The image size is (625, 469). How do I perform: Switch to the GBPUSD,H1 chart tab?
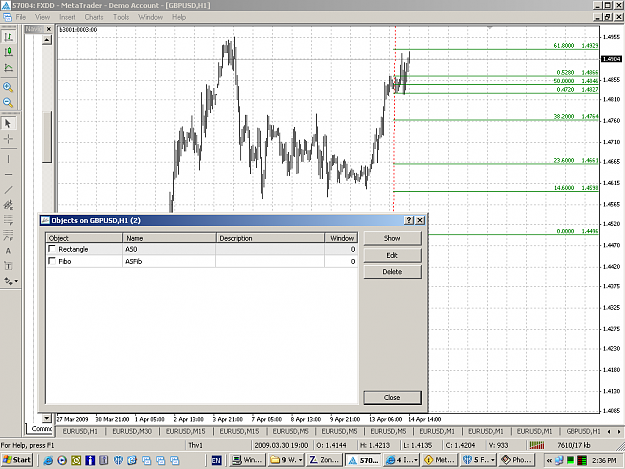point(583,431)
